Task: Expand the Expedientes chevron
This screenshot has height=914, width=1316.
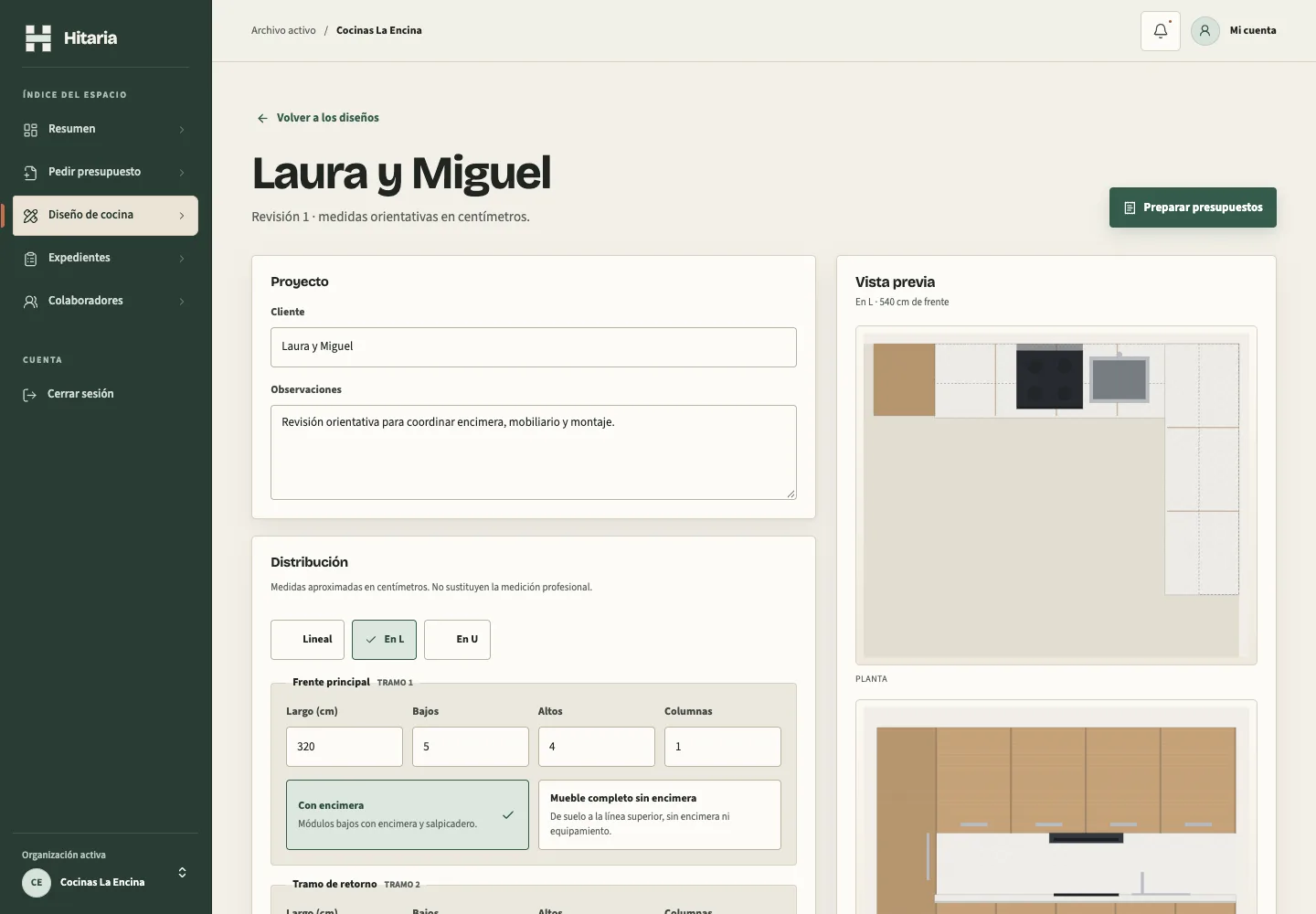Action: (182, 259)
